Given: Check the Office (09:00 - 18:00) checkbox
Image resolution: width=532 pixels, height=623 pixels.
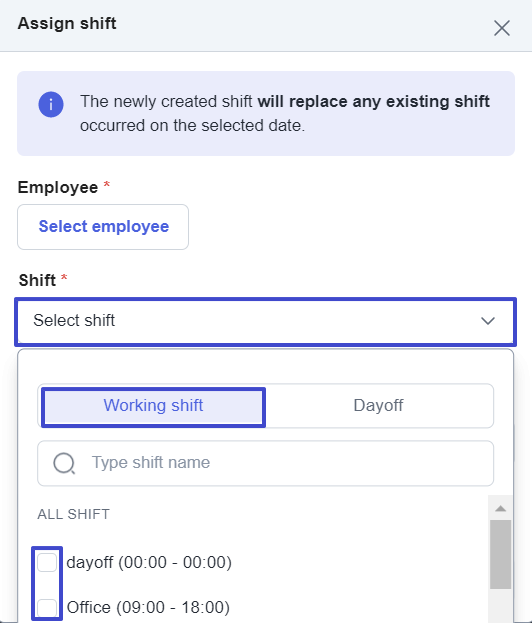Looking at the screenshot, I should (47, 608).
